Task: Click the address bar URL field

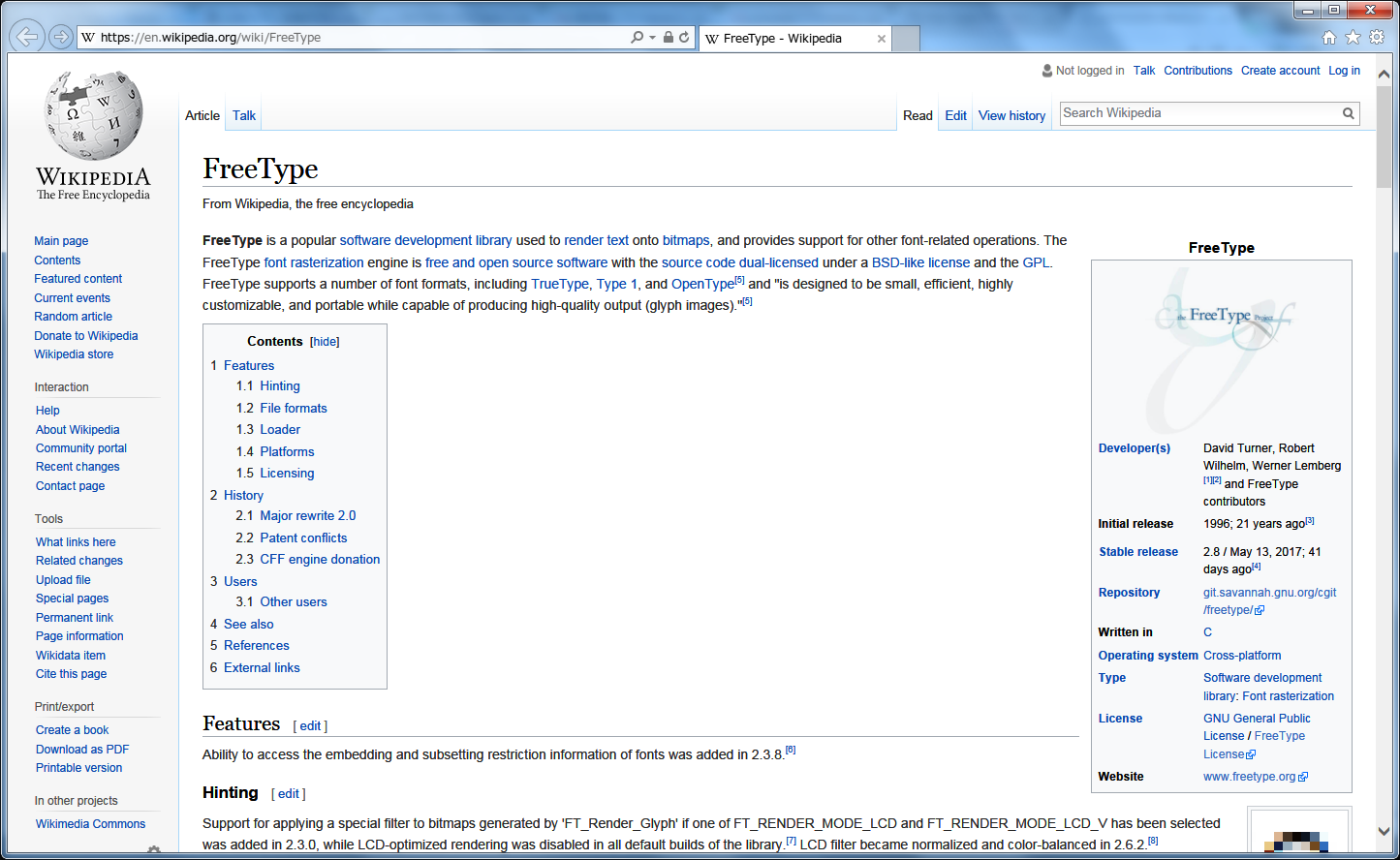Action: point(354,37)
